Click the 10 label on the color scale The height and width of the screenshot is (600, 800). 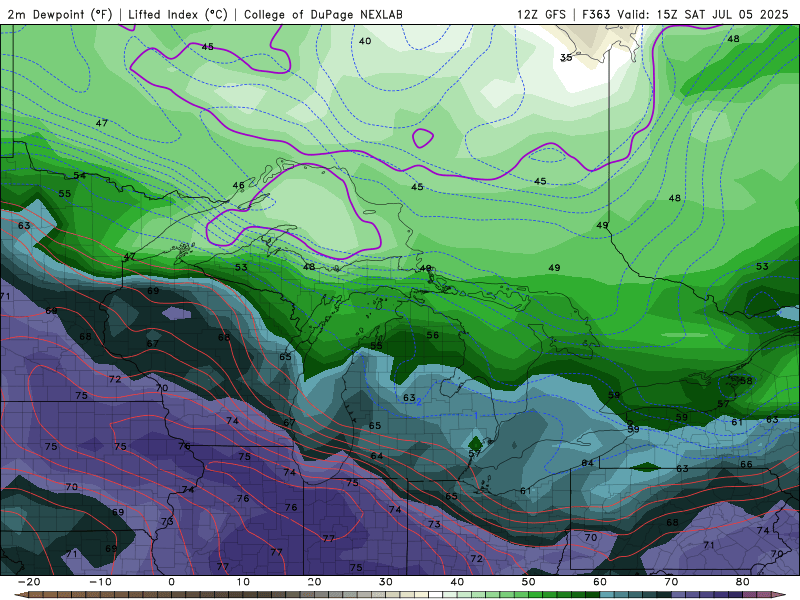click(243, 582)
